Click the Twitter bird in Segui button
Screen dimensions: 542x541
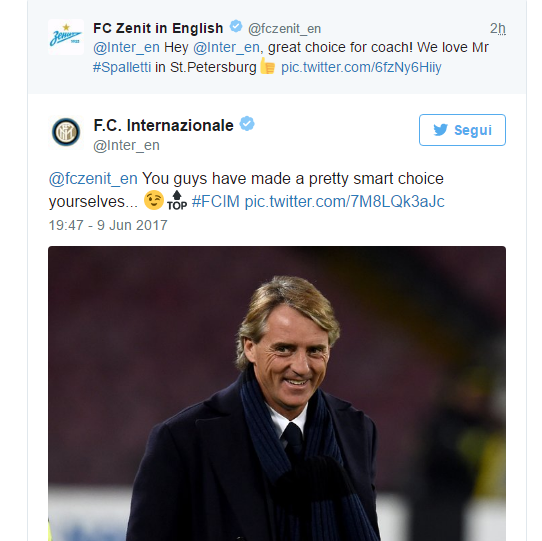[x=440, y=130]
